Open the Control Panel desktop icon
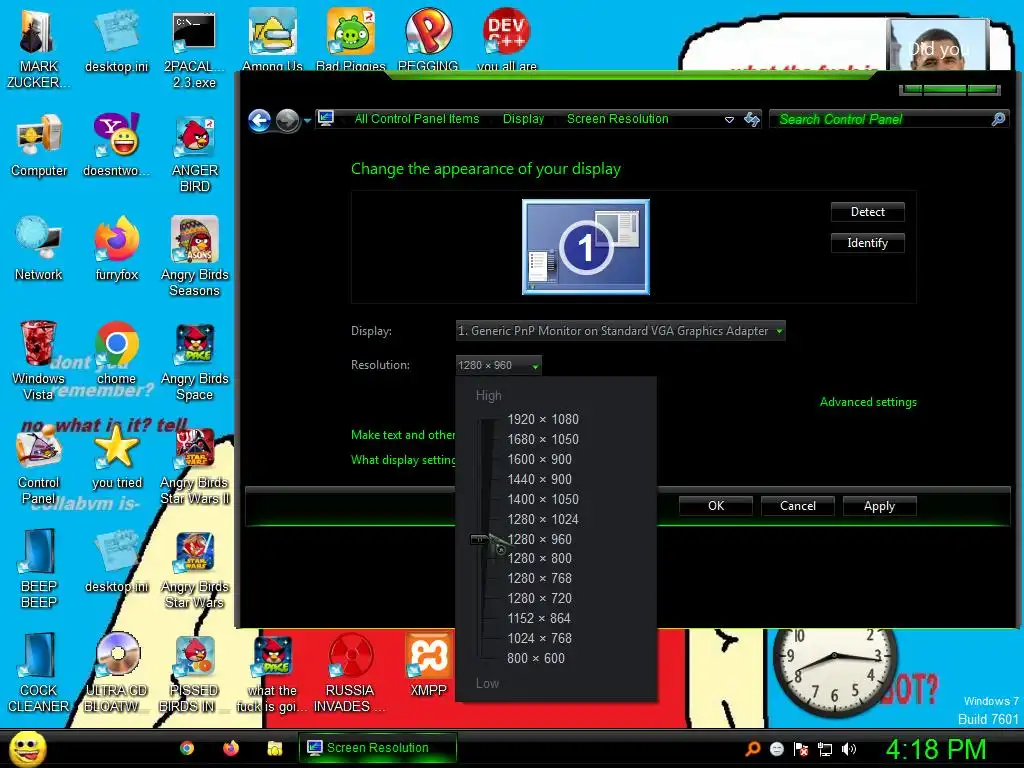This screenshot has height=768, width=1024. (39, 465)
